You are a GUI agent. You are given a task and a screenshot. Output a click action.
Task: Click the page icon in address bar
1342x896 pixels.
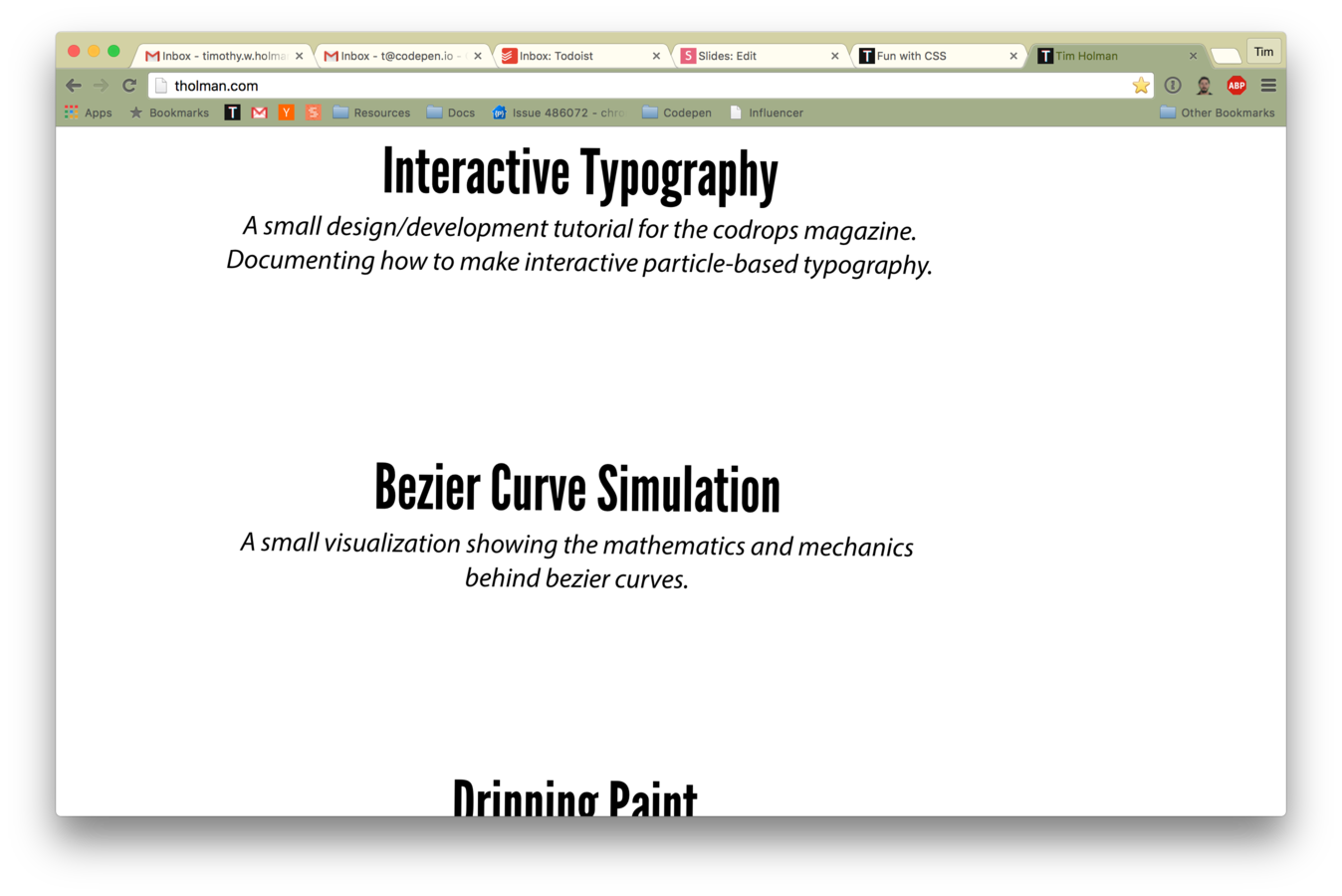click(161, 86)
